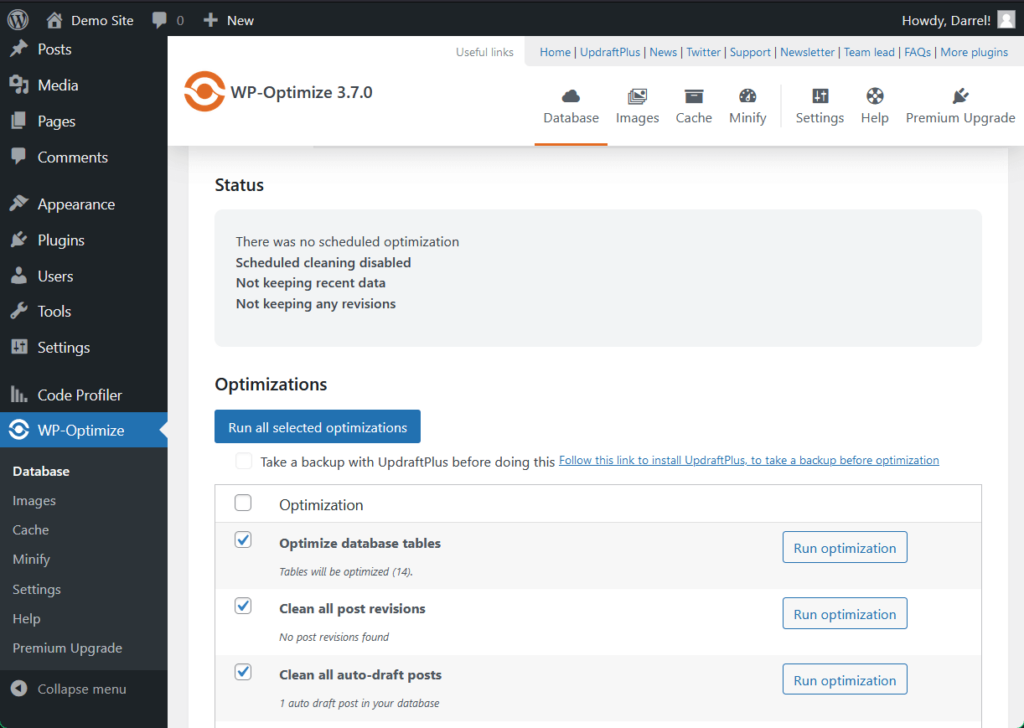Select Database submenu item in sidebar

[41, 471]
